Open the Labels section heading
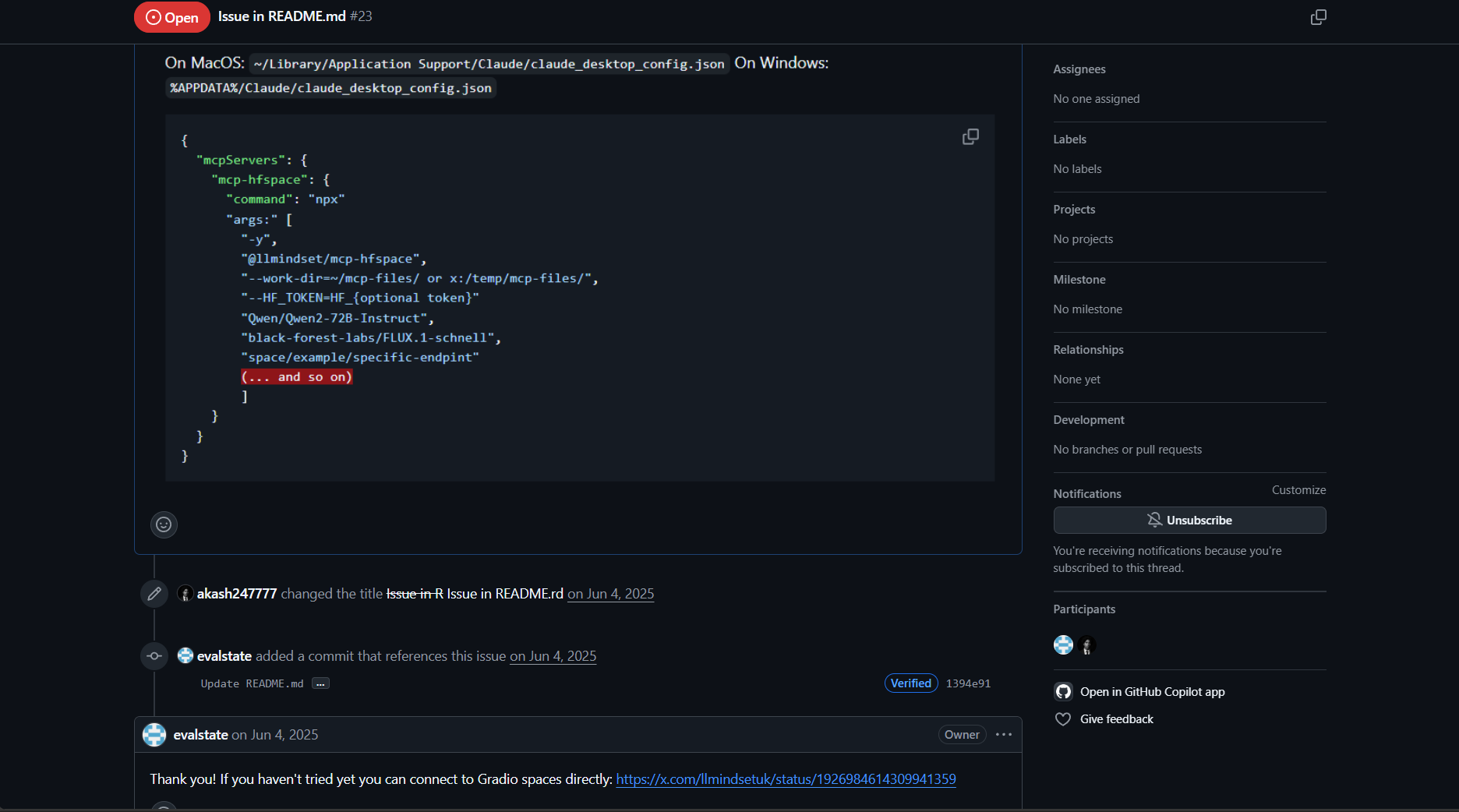Viewport: 1459px width, 812px height. (1069, 139)
